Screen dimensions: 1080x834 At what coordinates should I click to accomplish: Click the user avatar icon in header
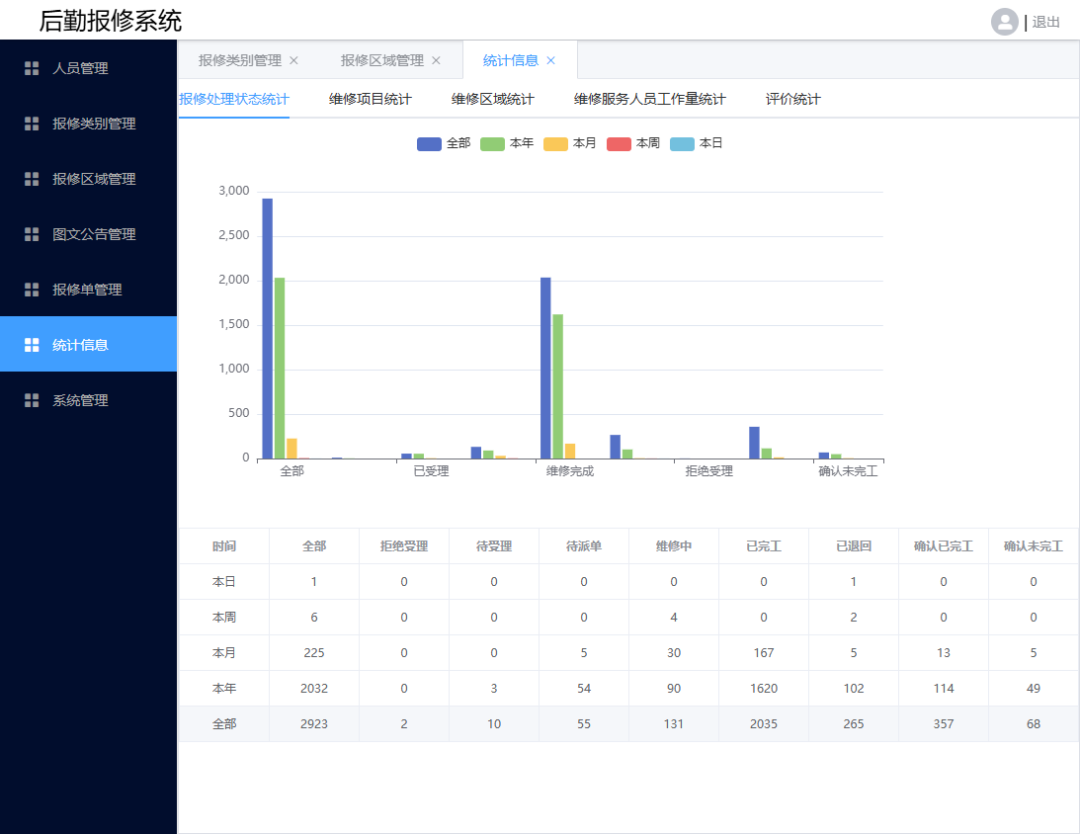(1004, 22)
